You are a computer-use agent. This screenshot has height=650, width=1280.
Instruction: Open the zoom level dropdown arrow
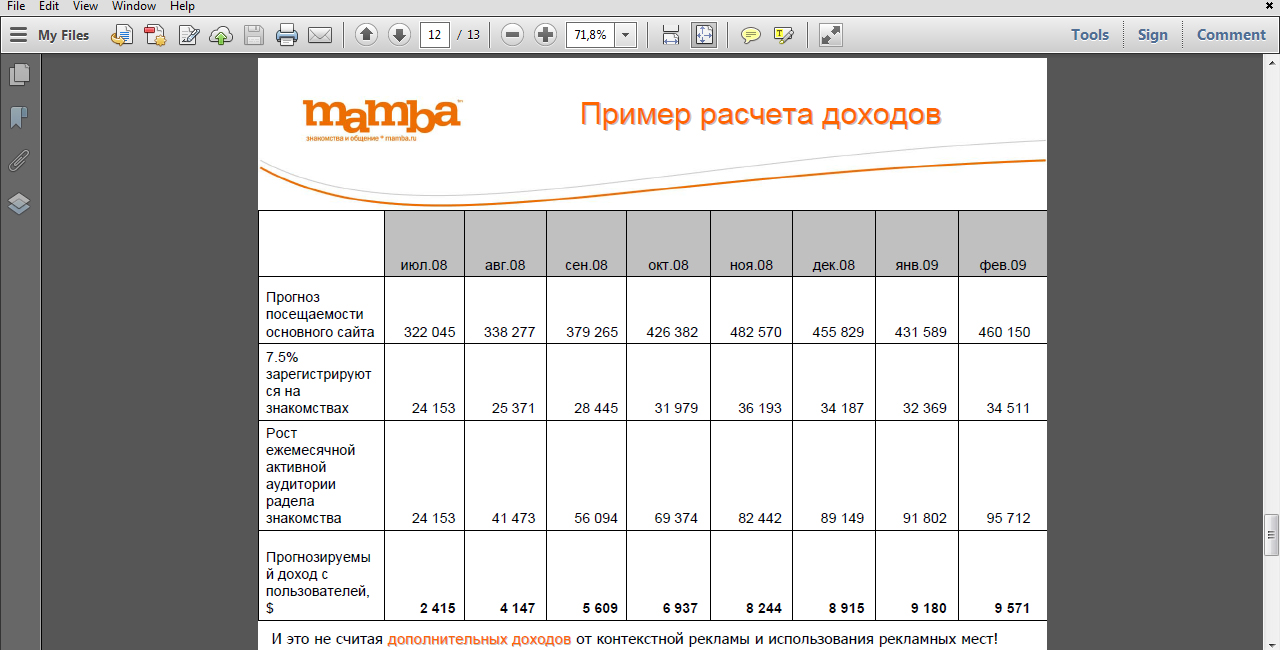(626, 35)
